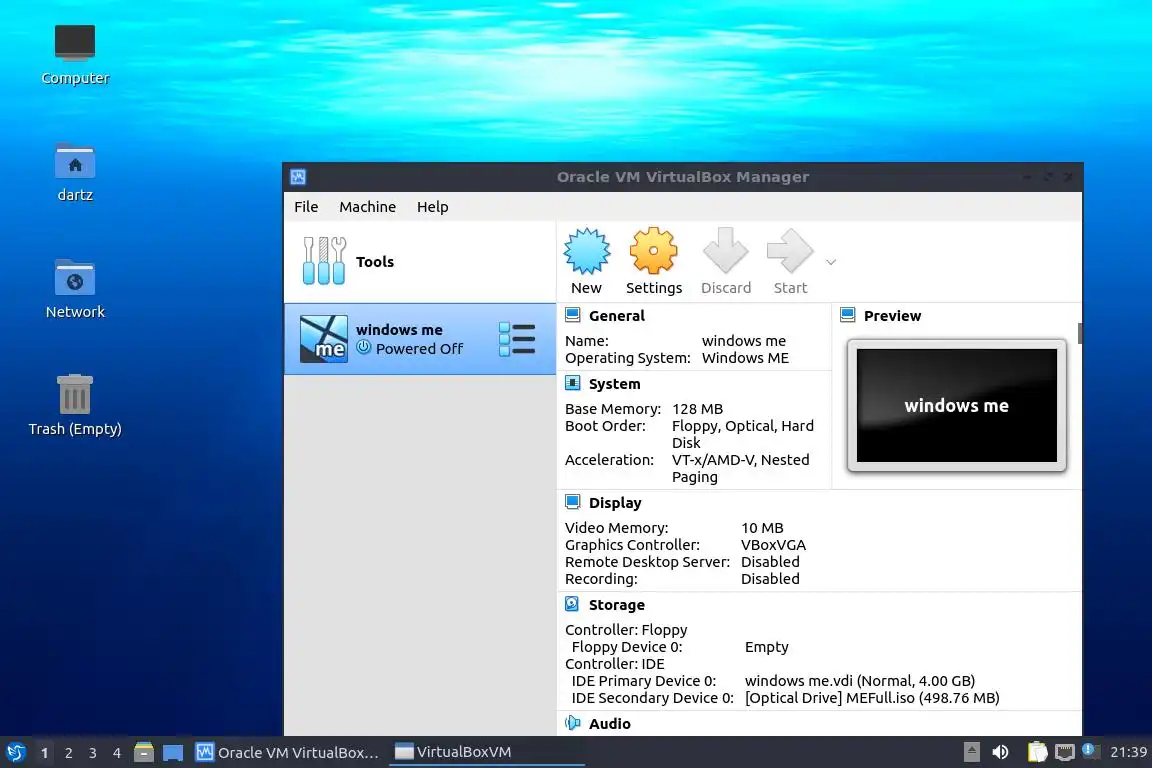Click the windows me preview thumbnail
Image resolution: width=1152 pixels, height=768 pixels.
[x=957, y=405]
